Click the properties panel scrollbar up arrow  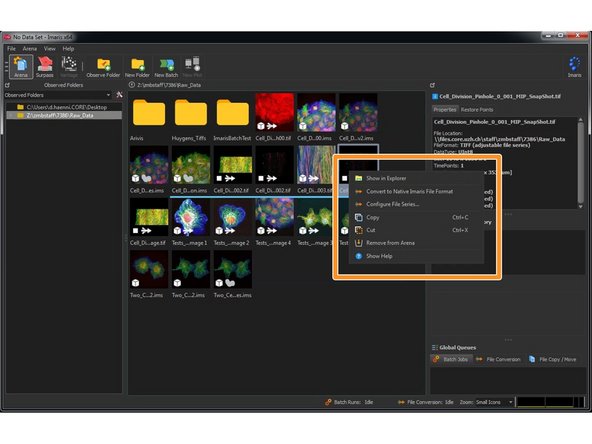(581, 120)
